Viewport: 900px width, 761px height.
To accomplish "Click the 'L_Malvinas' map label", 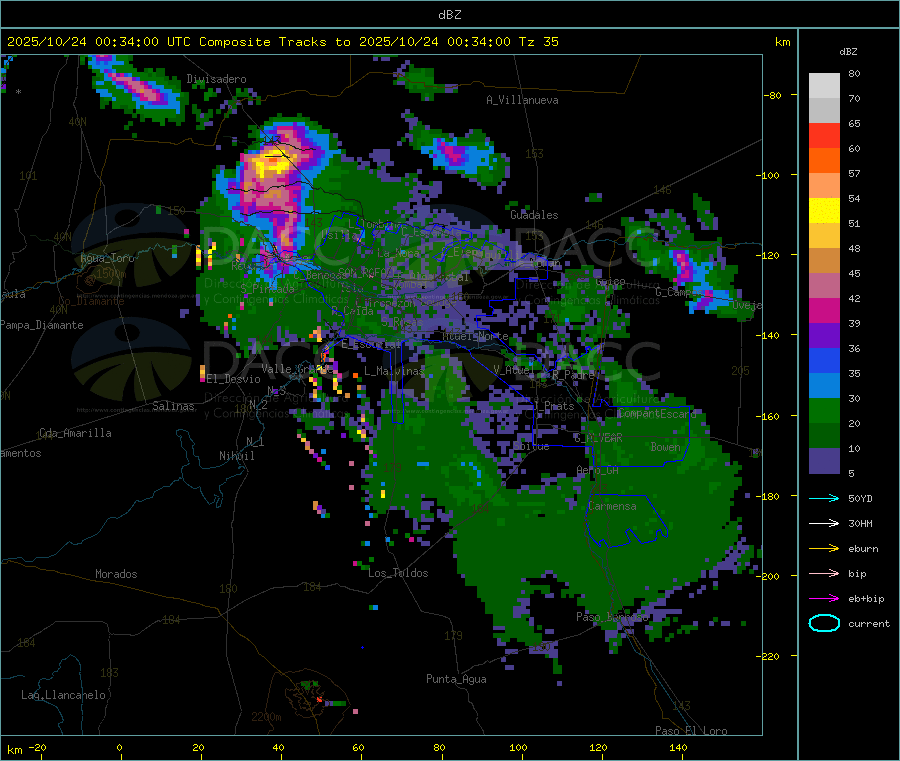I will tap(394, 371).
